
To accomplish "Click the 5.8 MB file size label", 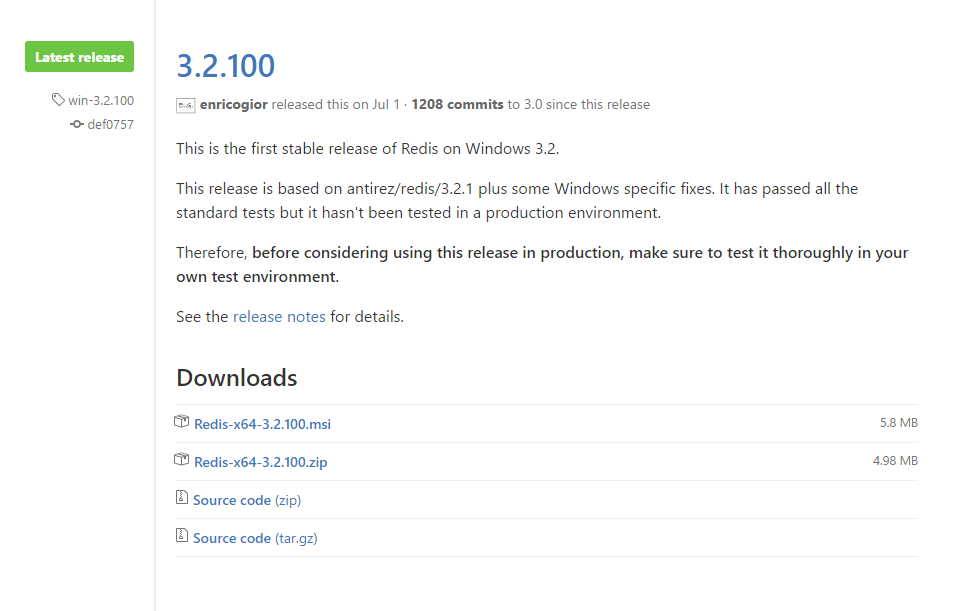I will (898, 423).
